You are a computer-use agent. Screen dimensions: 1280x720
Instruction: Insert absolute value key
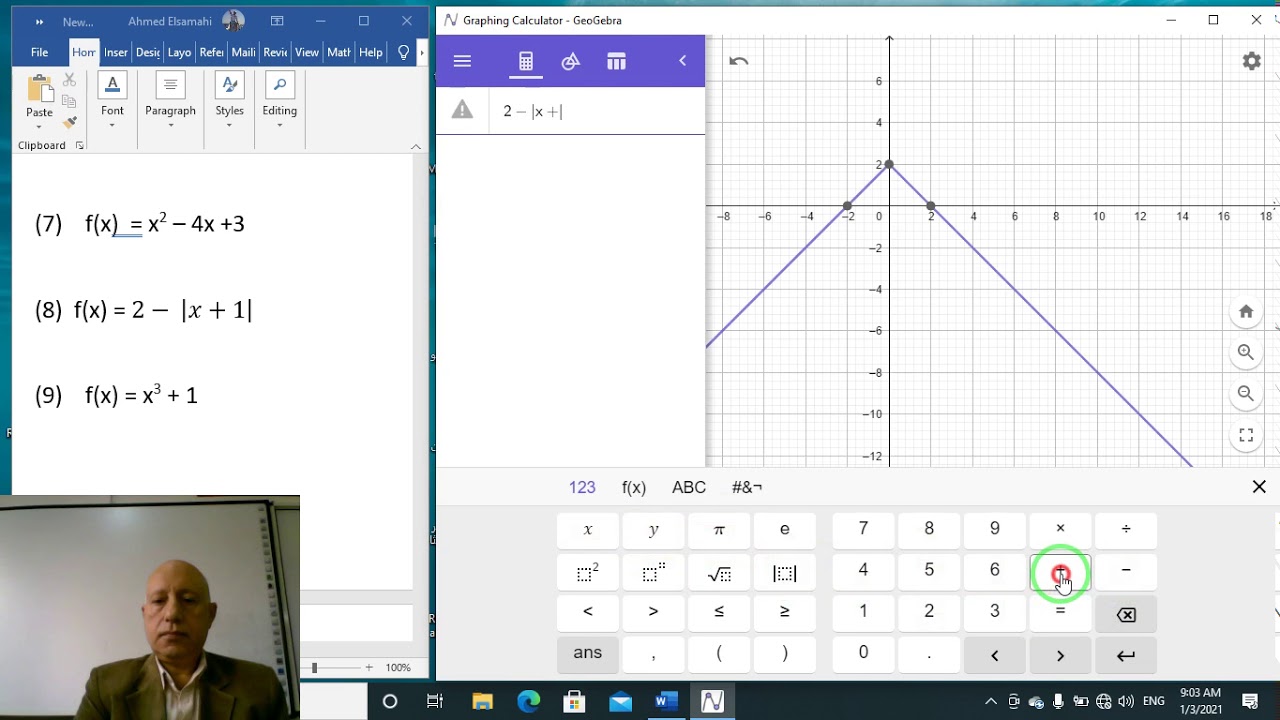[785, 572]
